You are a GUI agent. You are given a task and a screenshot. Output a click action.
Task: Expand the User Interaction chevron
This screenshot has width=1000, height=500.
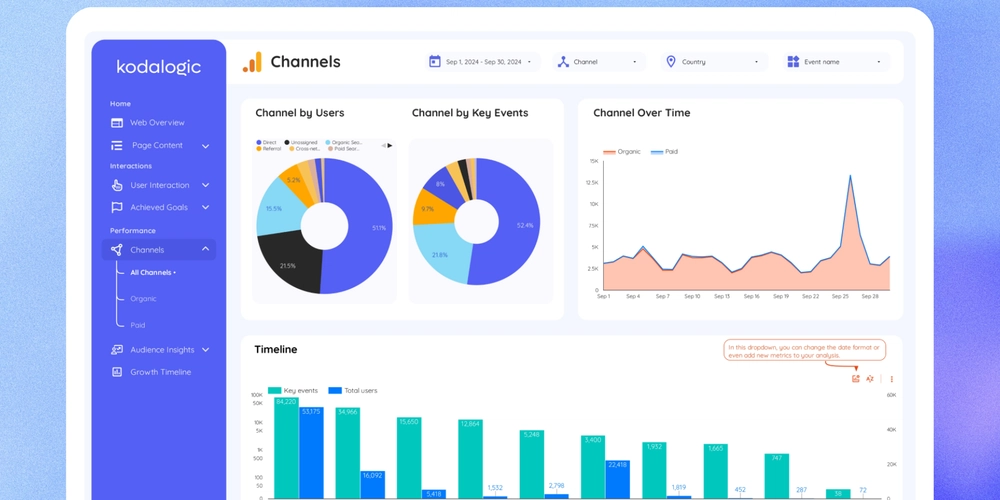click(205, 185)
